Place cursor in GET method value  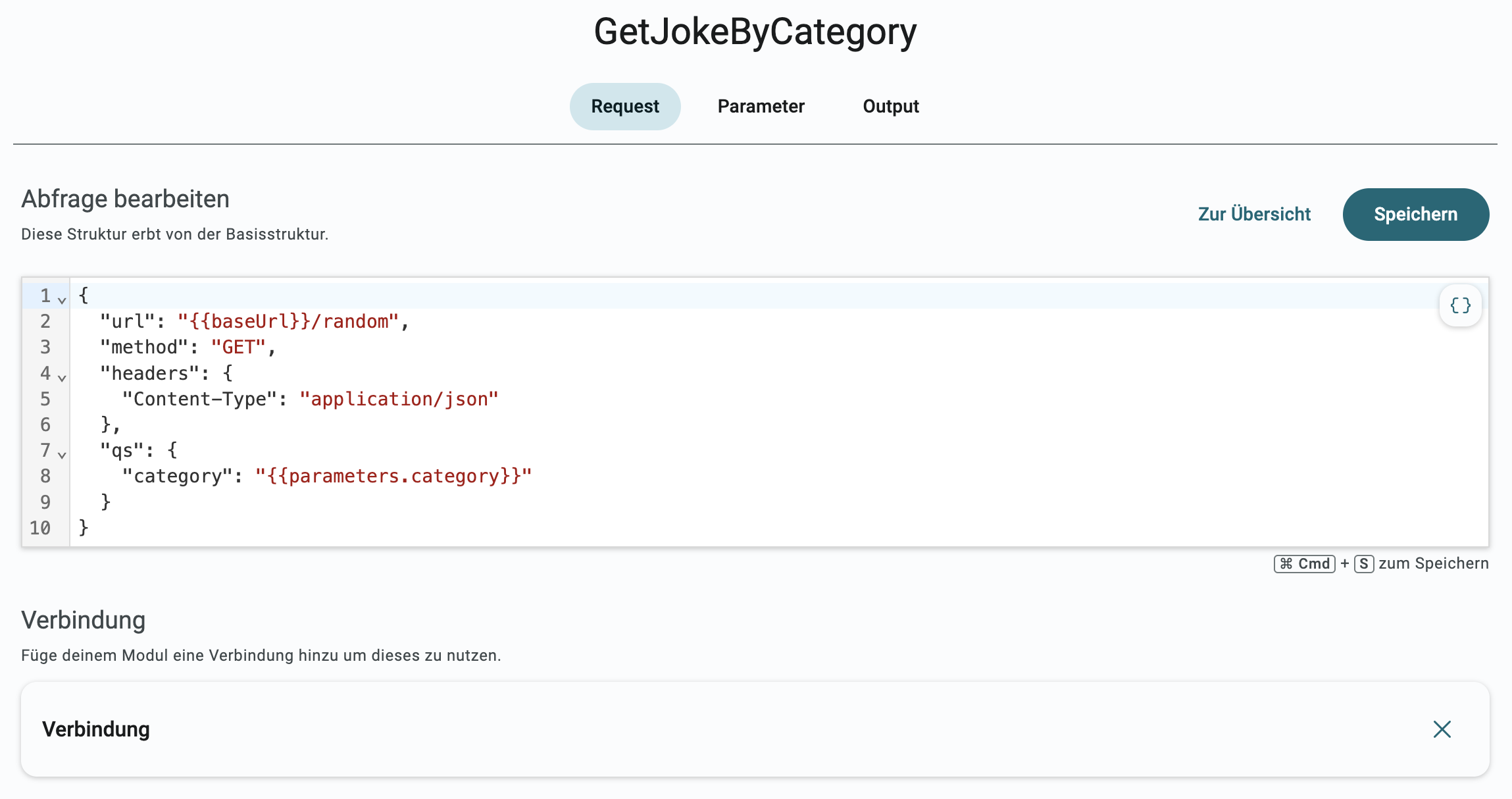[x=238, y=347]
